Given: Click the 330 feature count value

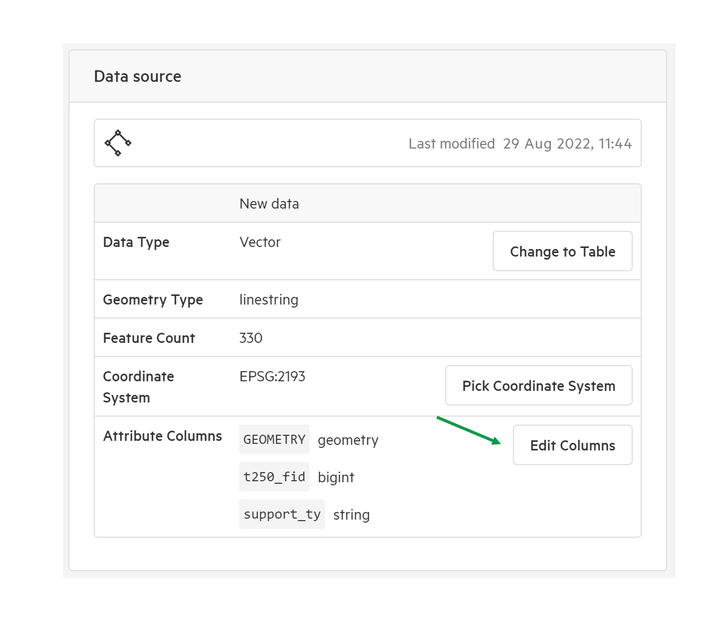Looking at the screenshot, I should 251,338.
